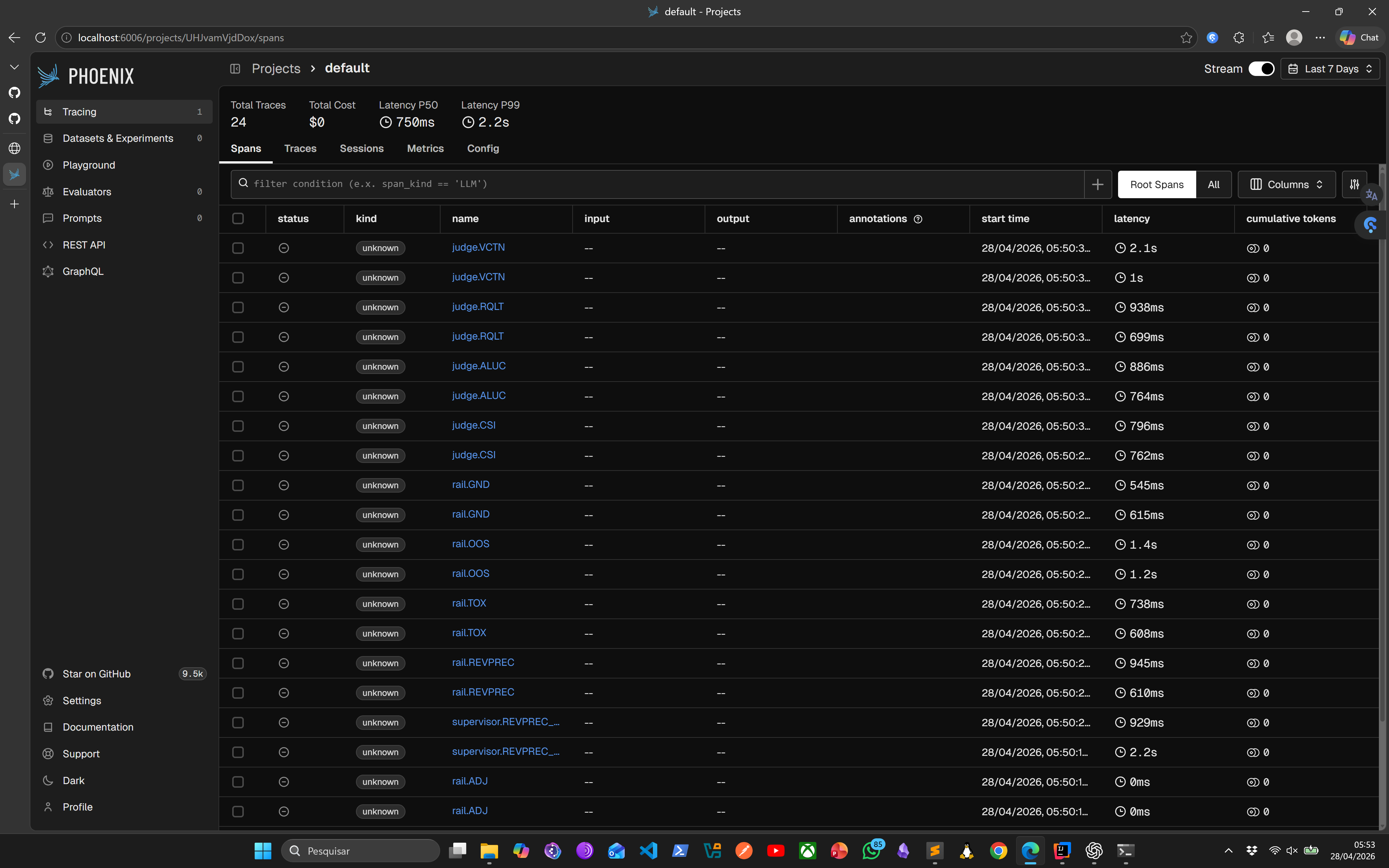Open Evaluators in the sidebar
The width and height of the screenshot is (1389, 868).
click(124, 192)
